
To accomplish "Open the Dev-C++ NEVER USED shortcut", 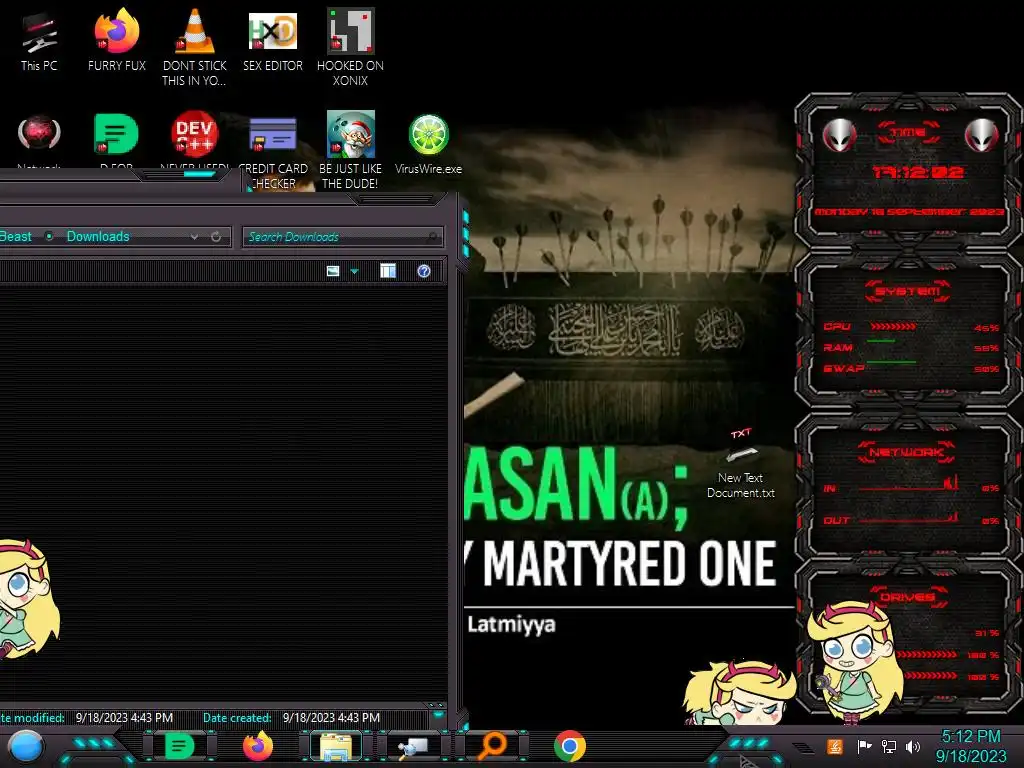I will [x=195, y=138].
